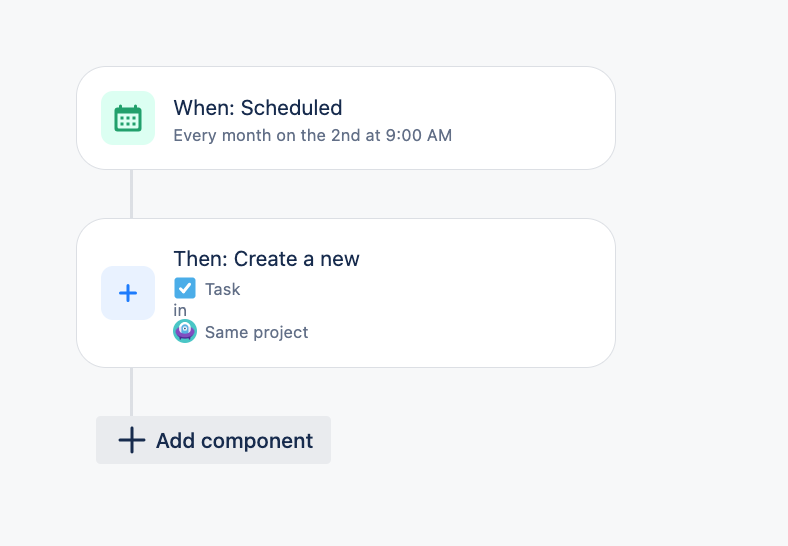The height and width of the screenshot is (546, 788).
Task: Open the "When: Scheduled" trigger title
Action: point(257,108)
